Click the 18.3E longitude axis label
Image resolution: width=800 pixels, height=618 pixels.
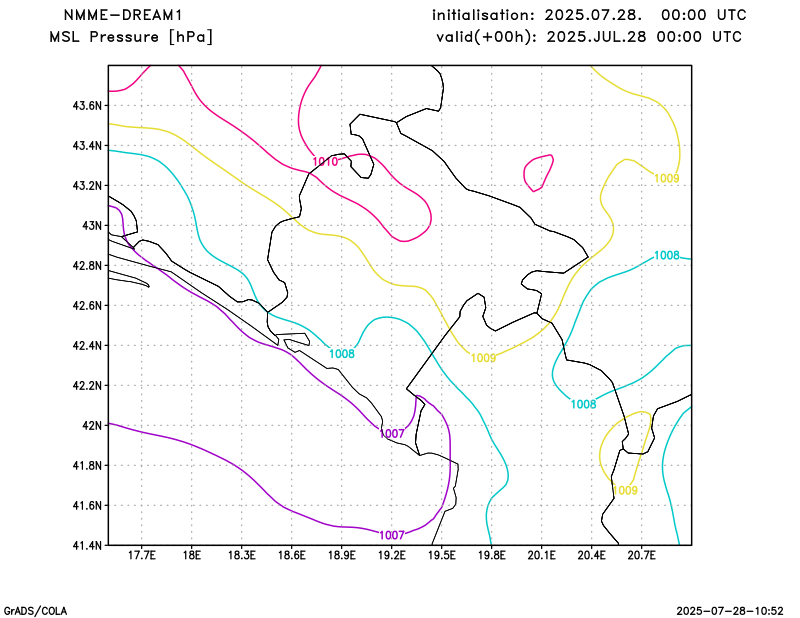tap(241, 555)
